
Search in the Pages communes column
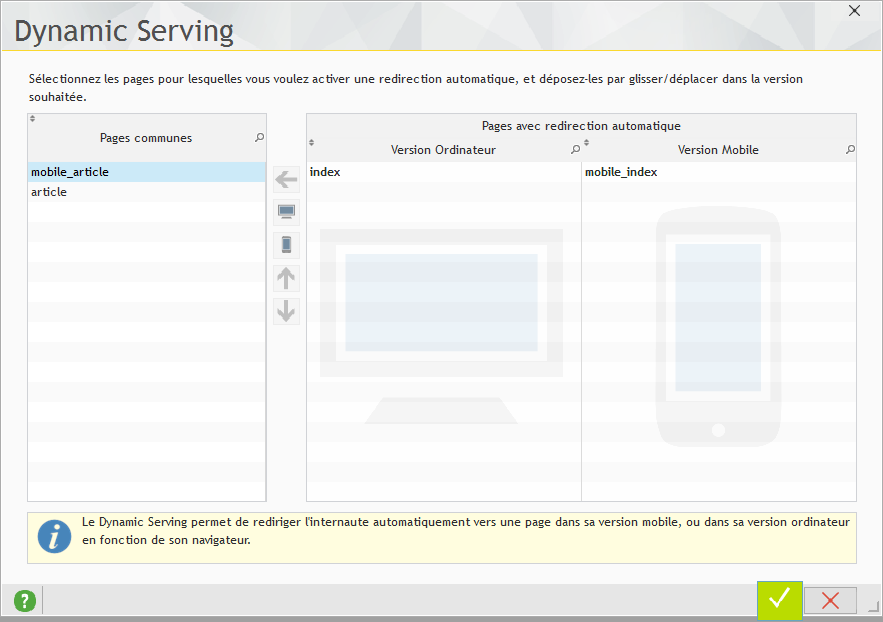click(x=260, y=138)
